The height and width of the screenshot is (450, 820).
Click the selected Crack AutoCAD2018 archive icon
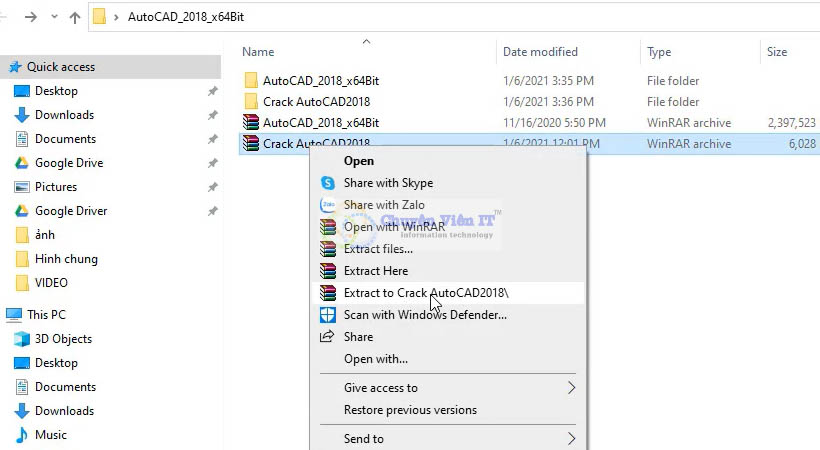(x=251, y=143)
